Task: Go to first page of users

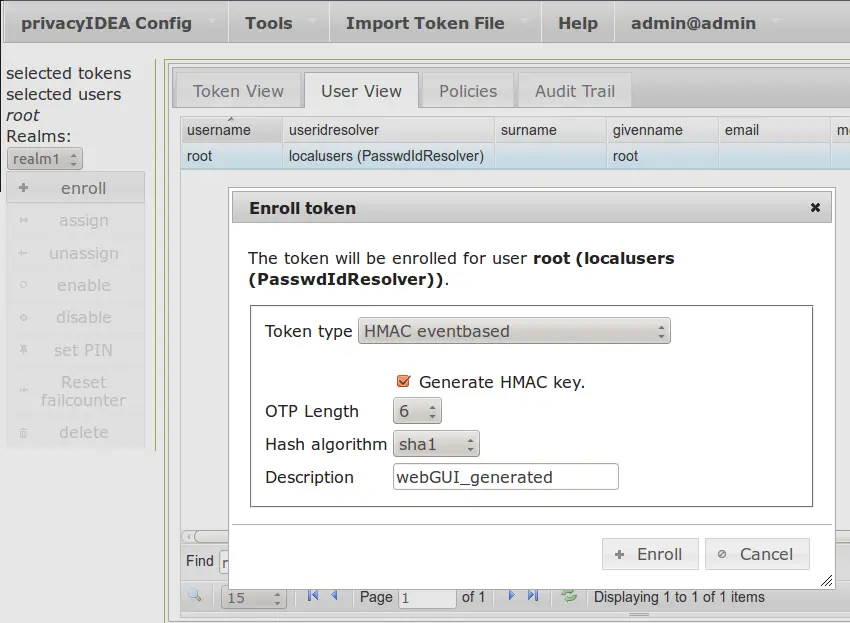Action: [313, 596]
